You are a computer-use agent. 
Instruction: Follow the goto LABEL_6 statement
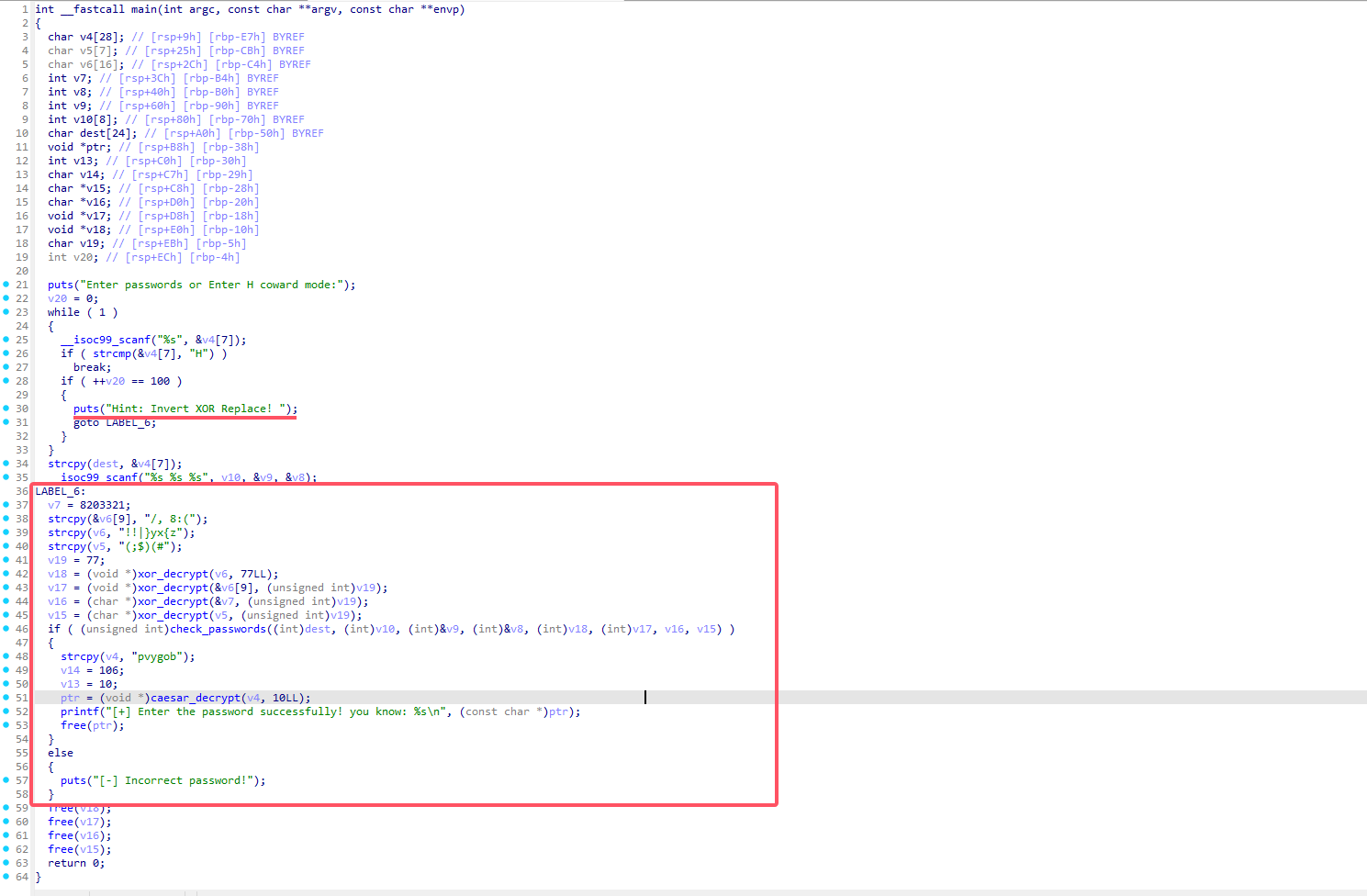(115, 422)
